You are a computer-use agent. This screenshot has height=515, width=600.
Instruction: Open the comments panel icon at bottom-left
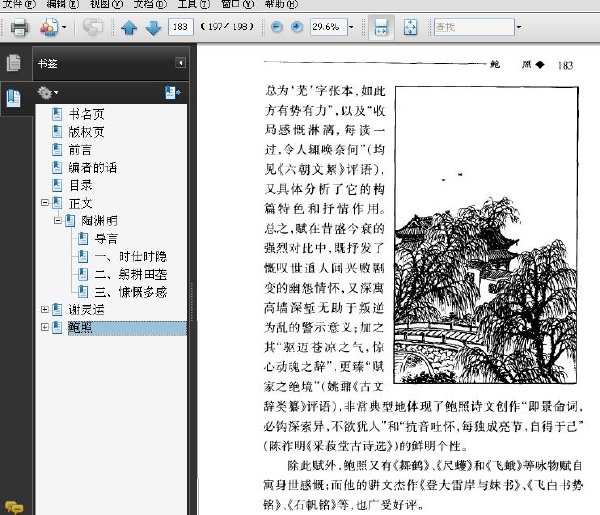coord(14,507)
